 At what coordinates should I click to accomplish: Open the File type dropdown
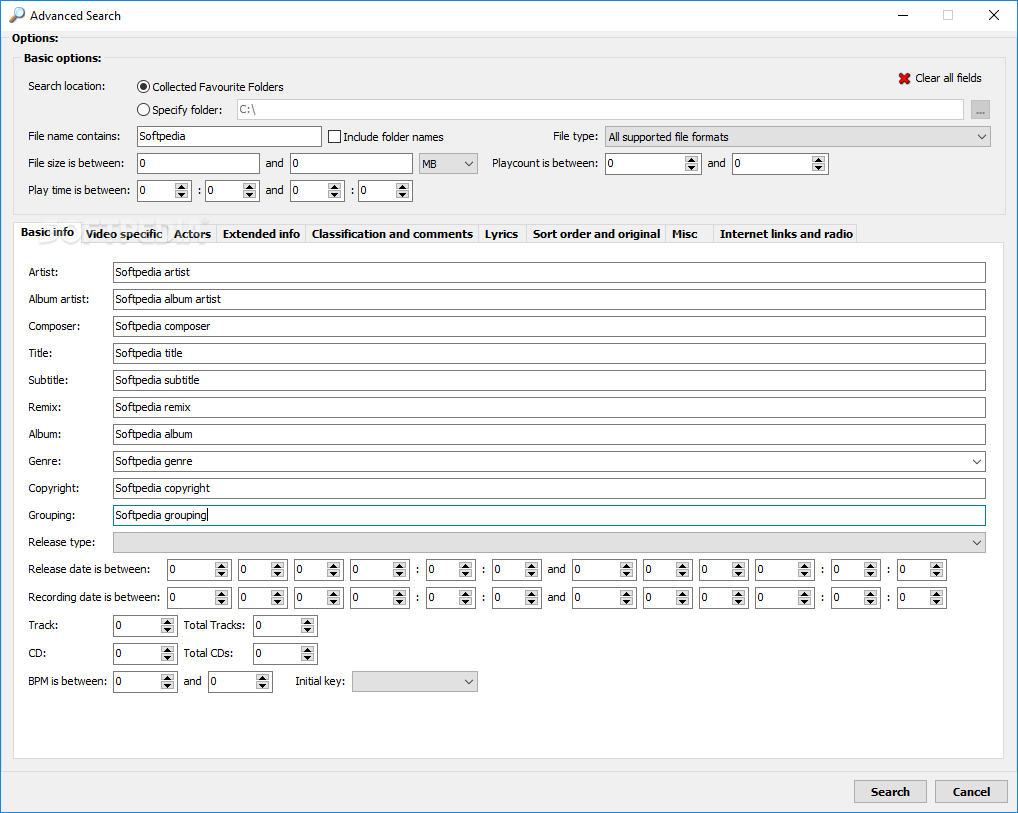[x=797, y=137]
